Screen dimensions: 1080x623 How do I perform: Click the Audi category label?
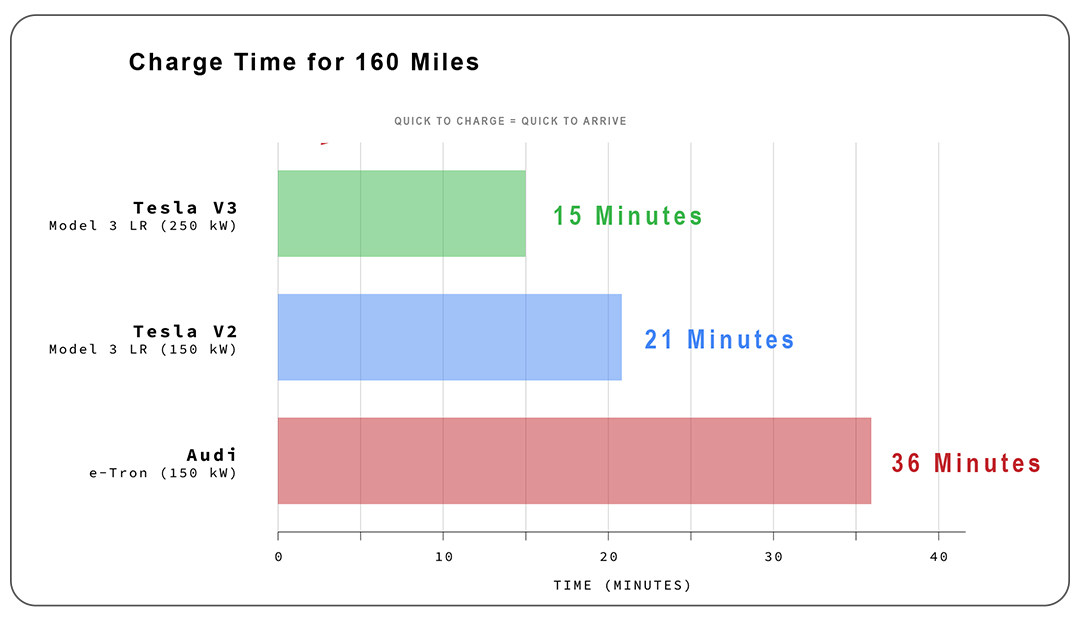point(212,455)
